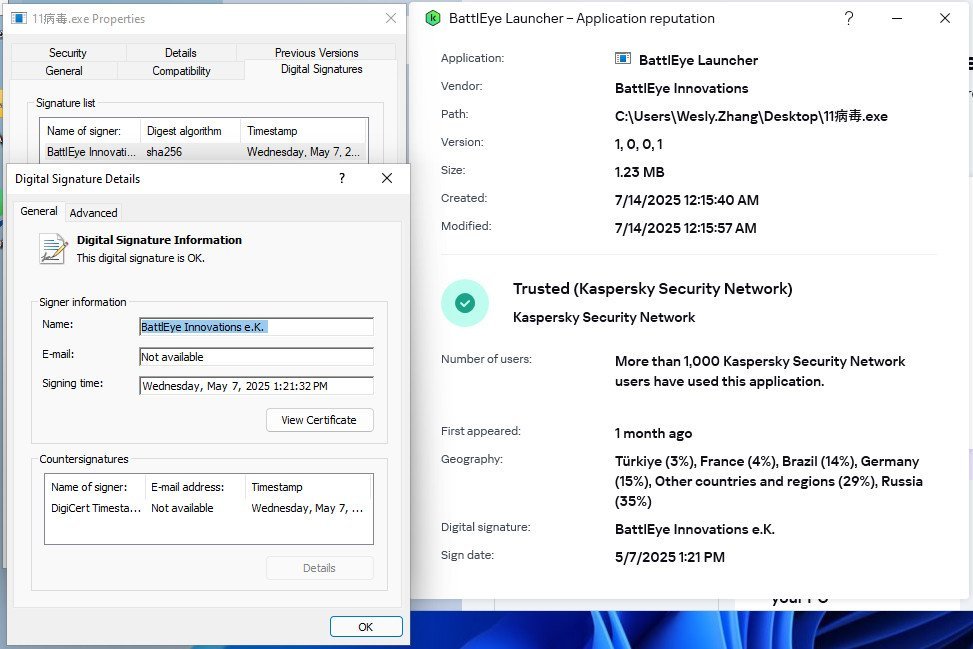
Task: Close the 11病毒.exe Properties window
Action: click(x=390, y=18)
